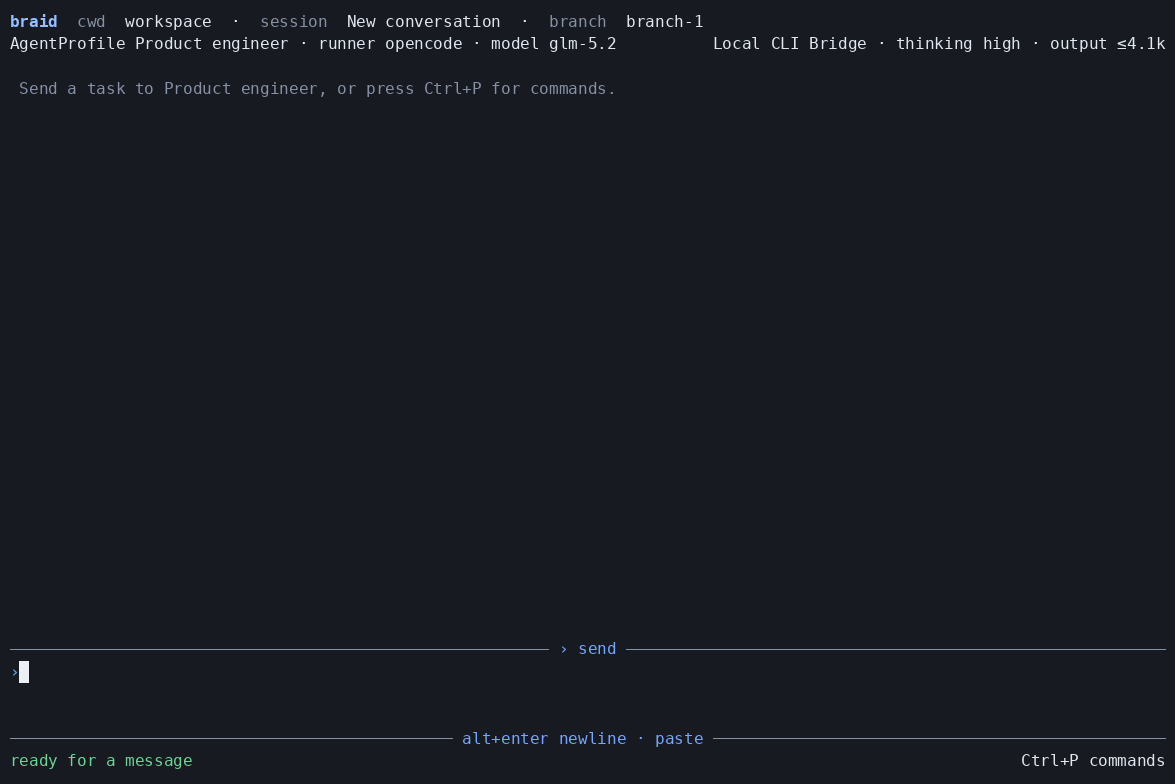Click the alt+enter newline hint
The image size is (1175, 784).
[544, 739]
